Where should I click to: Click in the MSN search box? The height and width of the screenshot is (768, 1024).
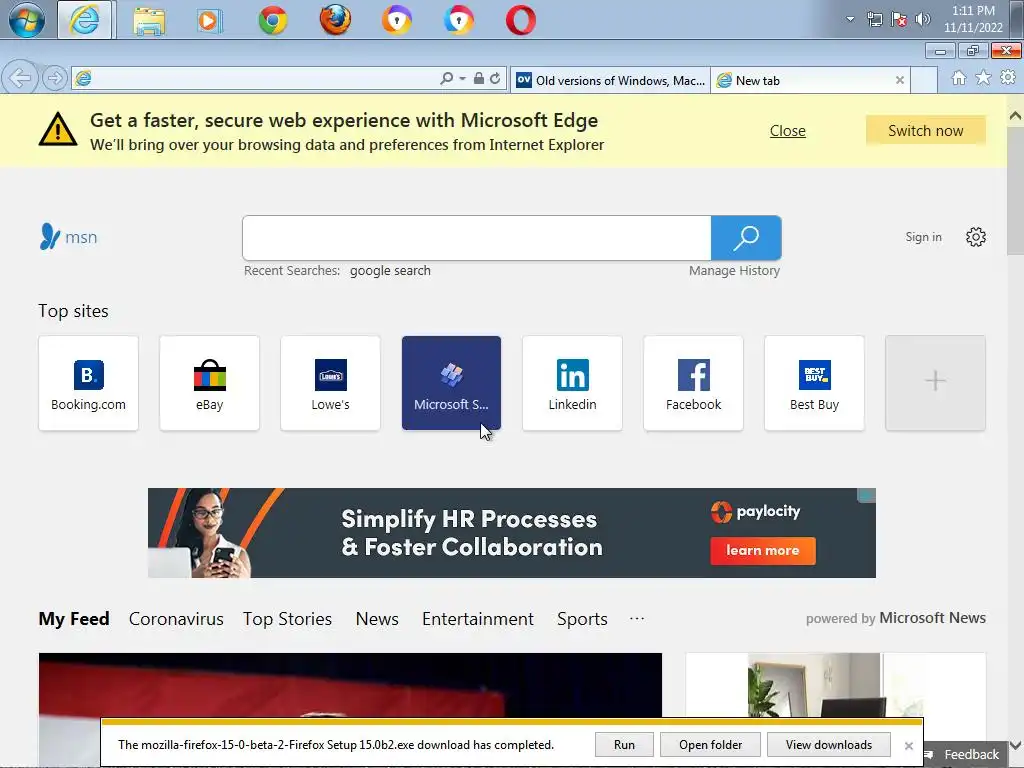click(x=476, y=238)
